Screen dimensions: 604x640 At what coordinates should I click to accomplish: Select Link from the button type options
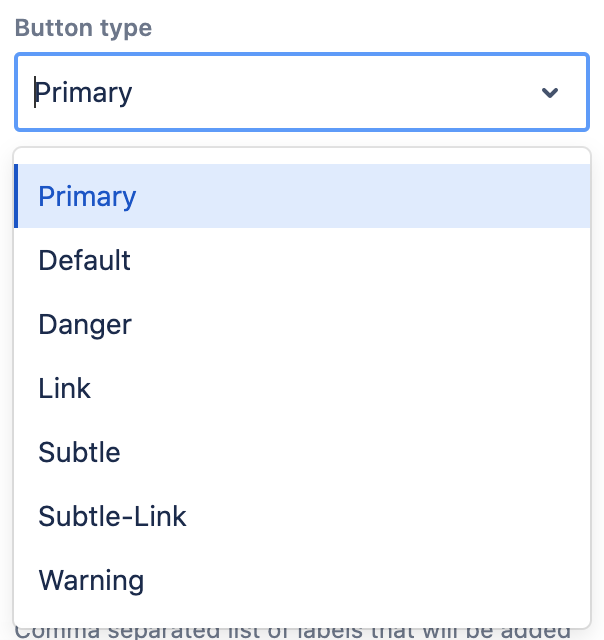point(64,388)
